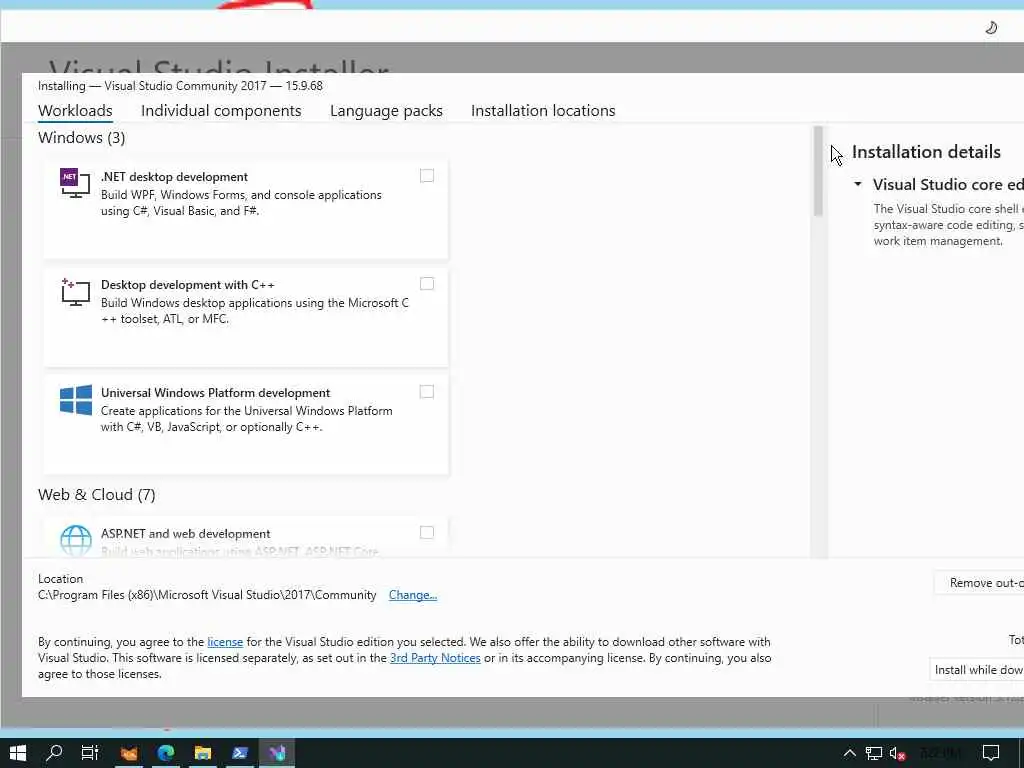Click the install location path text
1024x768 pixels.
(x=207, y=595)
